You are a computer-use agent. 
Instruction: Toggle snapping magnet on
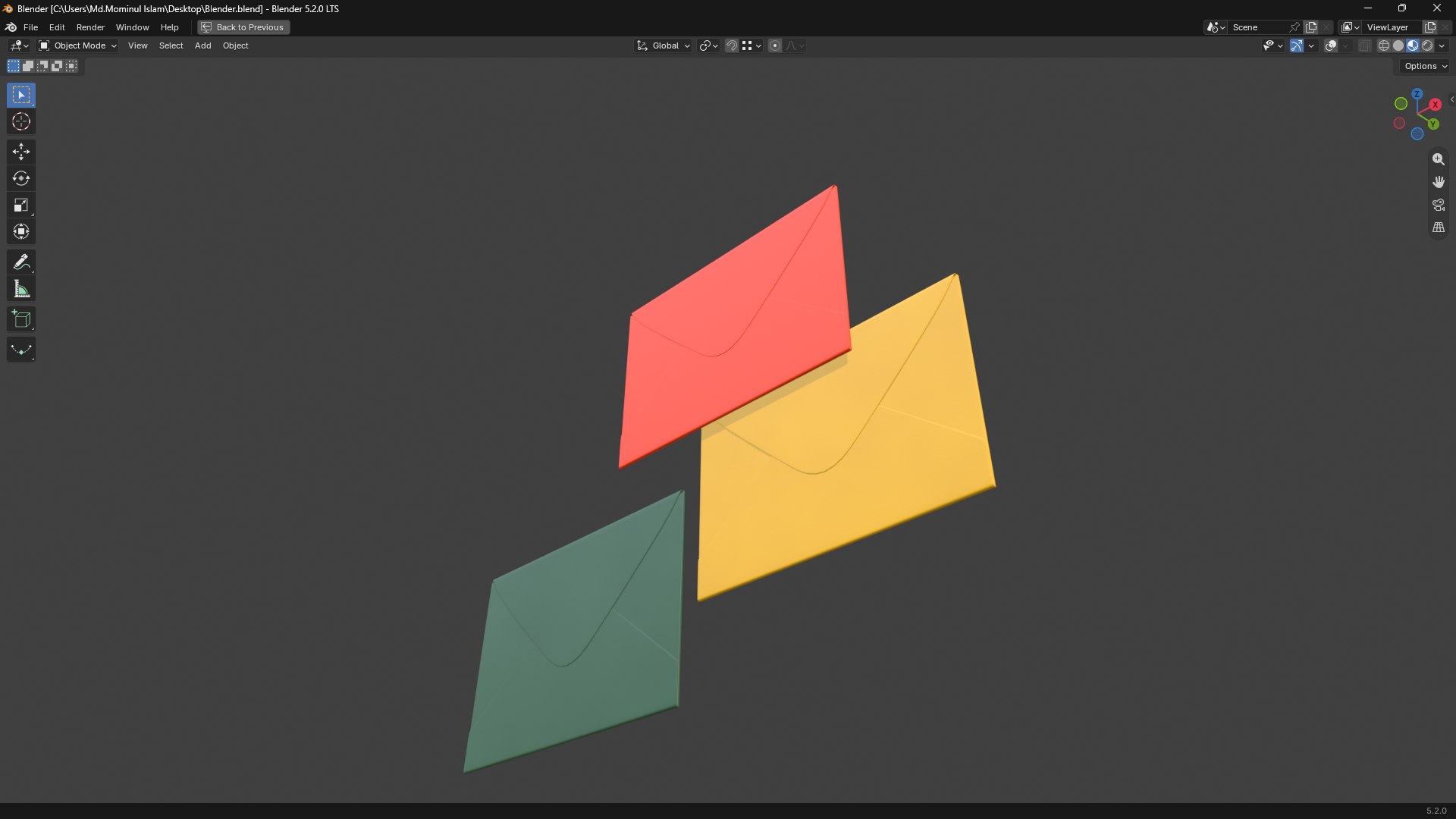[731, 46]
